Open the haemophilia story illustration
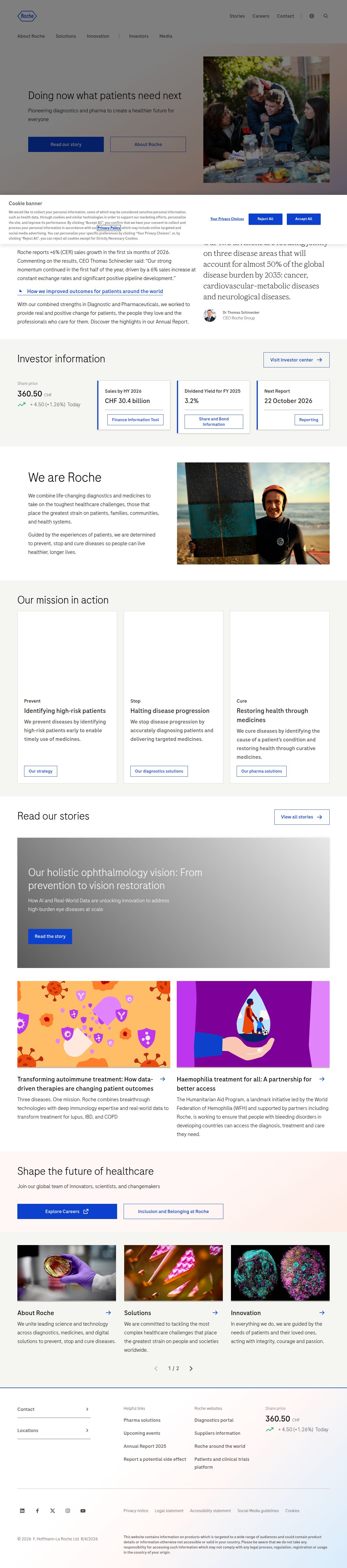The image size is (347, 1568). pyautogui.click(x=253, y=1024)
